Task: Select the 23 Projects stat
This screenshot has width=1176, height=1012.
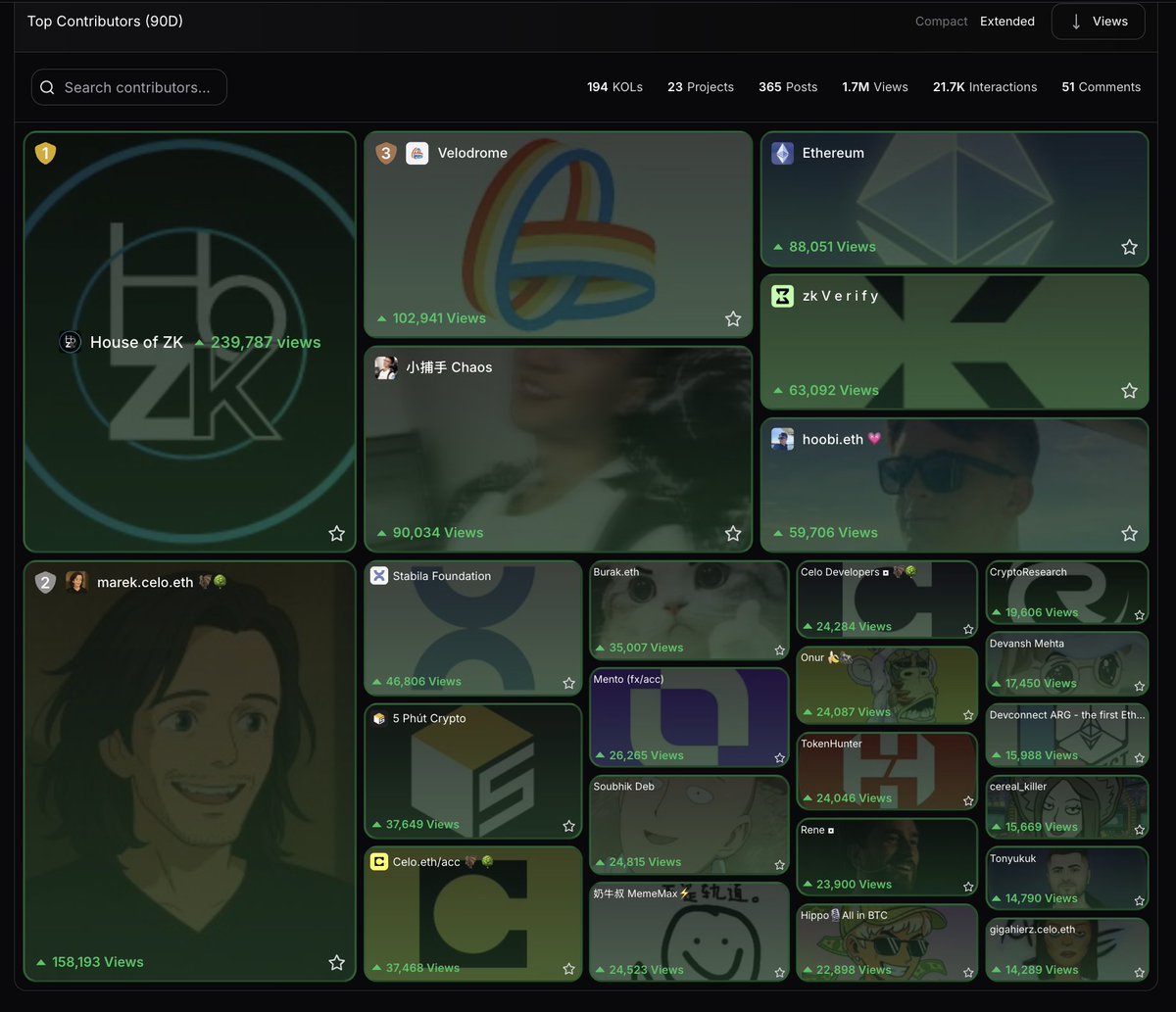Action: point(701,87)
